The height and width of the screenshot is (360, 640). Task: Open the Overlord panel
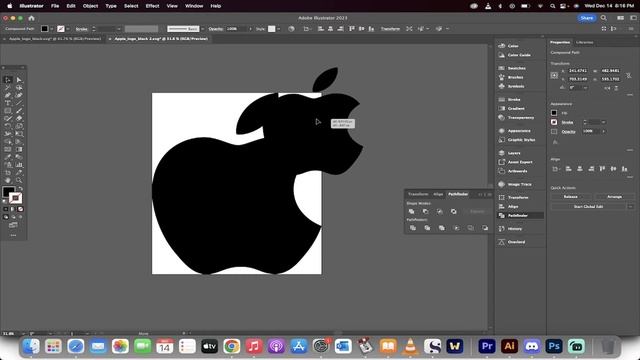[x=512, y=242]
